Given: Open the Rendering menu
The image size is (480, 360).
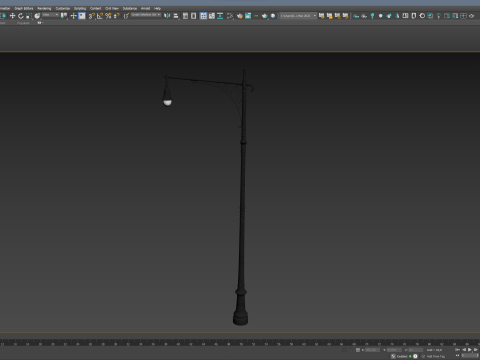Looking at the screenshot, I should pos(44,8).
